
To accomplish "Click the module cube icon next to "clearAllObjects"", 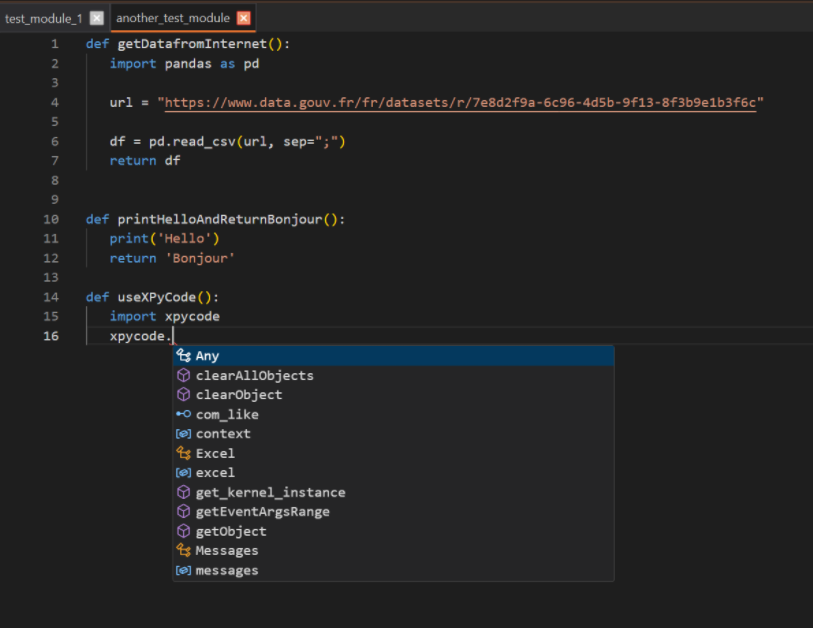I will 182,375.
